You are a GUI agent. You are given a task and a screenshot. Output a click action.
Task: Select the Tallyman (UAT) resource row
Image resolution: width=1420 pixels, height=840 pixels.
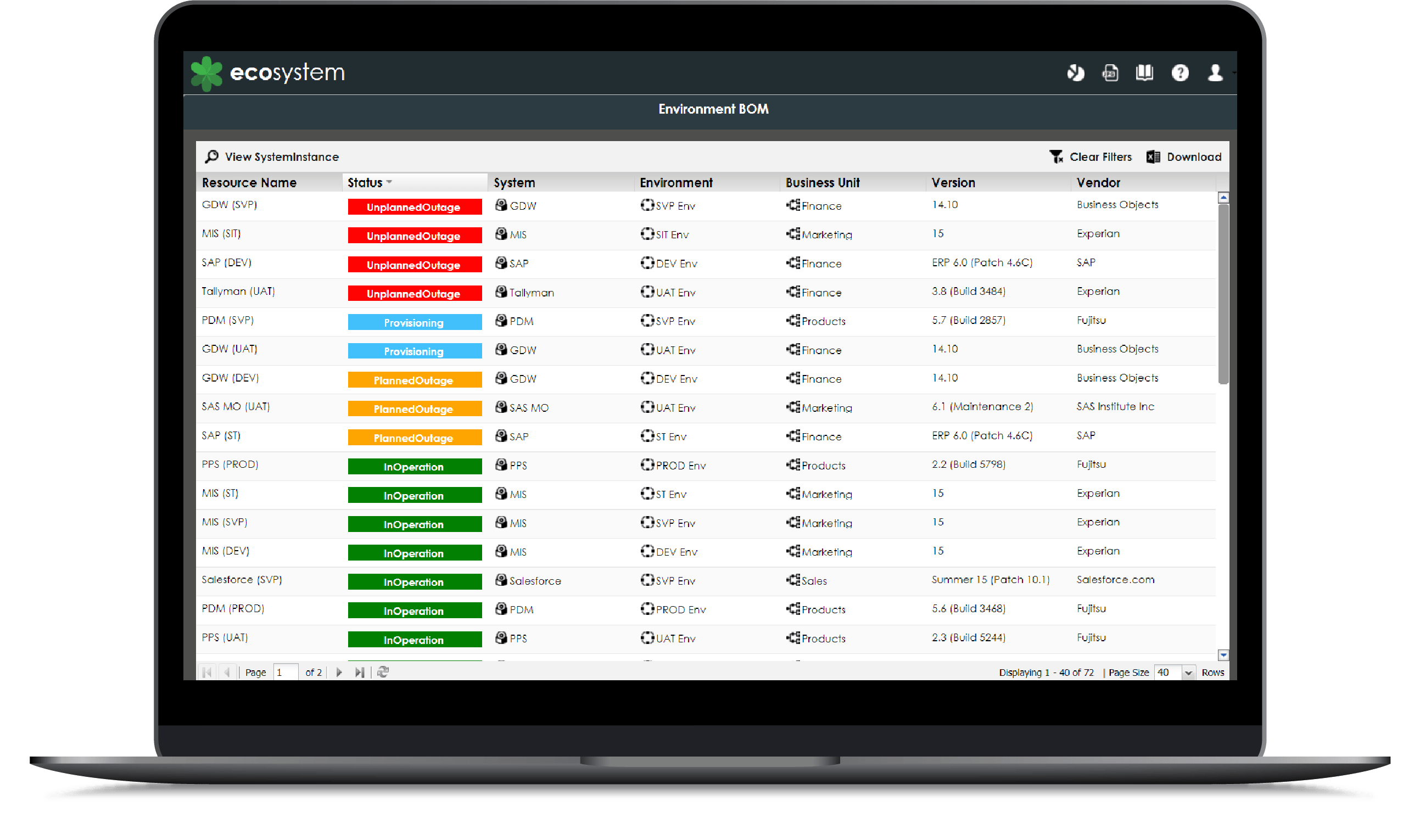click(706, 293)
